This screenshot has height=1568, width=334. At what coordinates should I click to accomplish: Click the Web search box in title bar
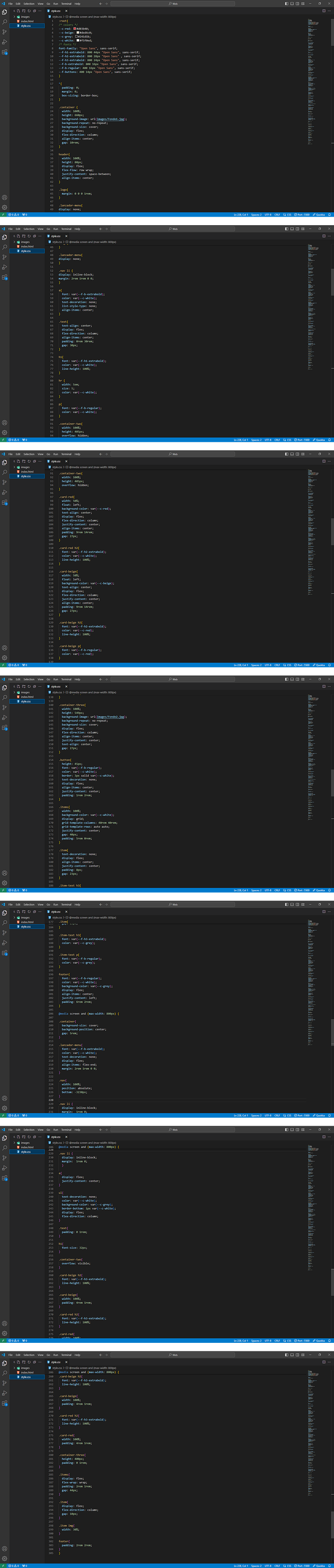coord(174,4)
